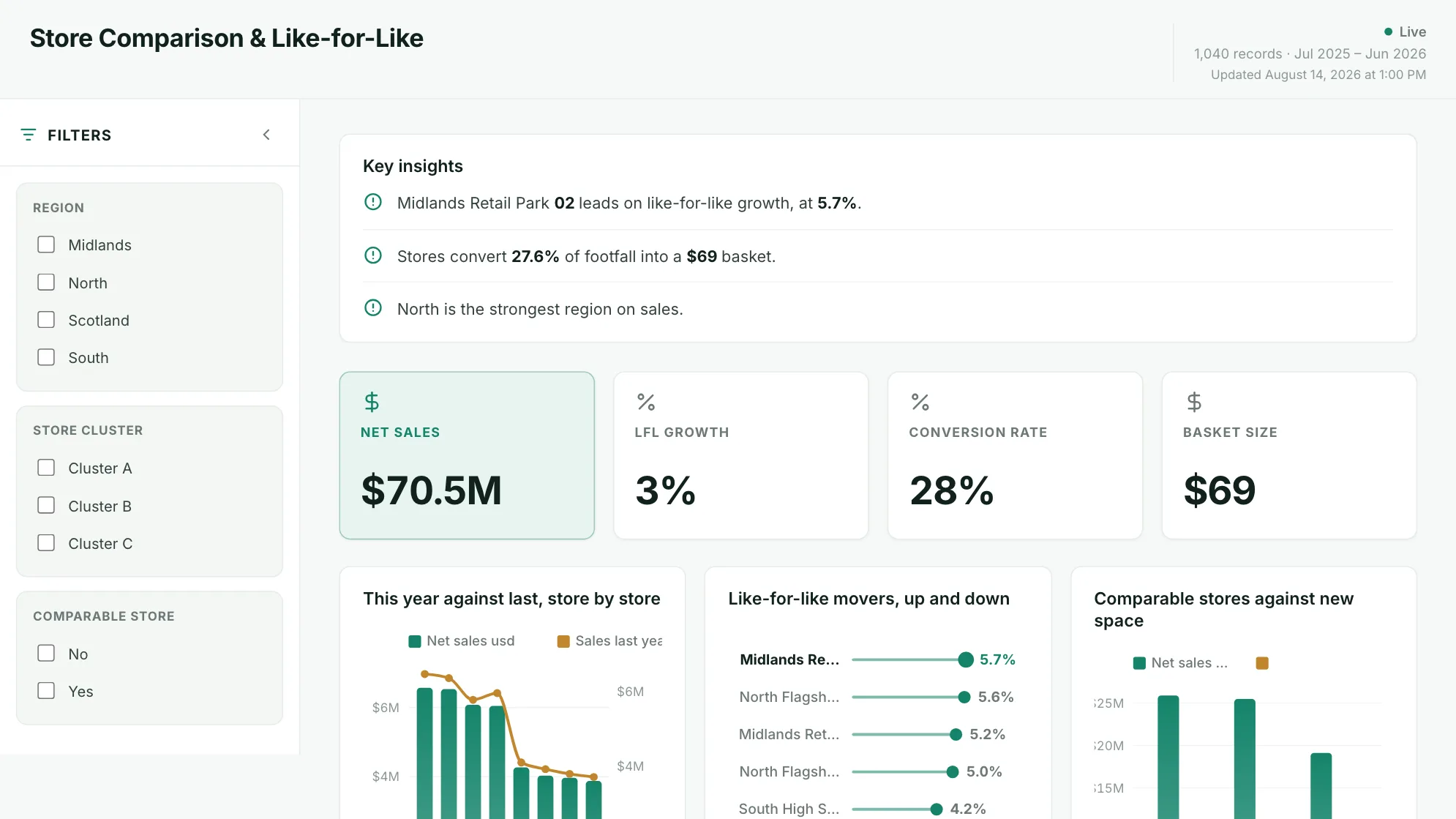
Task: Toggle the North region checkbox
Action: 46,283
